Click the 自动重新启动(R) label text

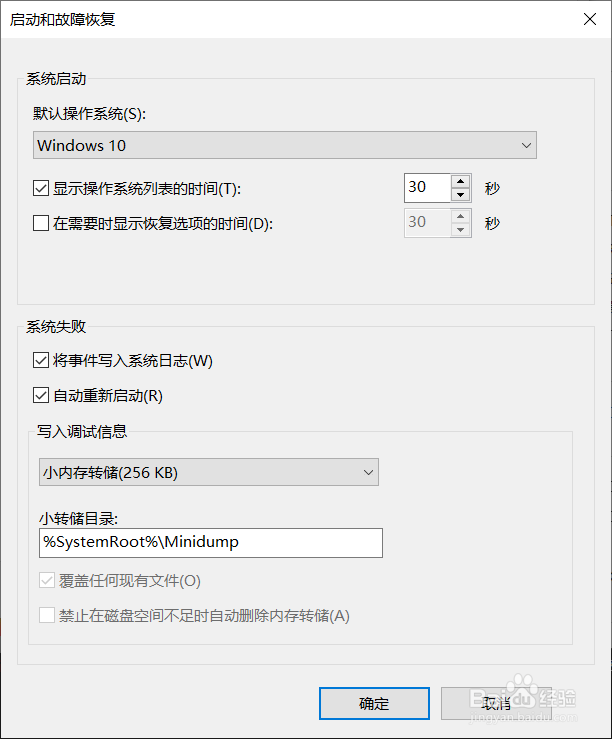[108, 395]
